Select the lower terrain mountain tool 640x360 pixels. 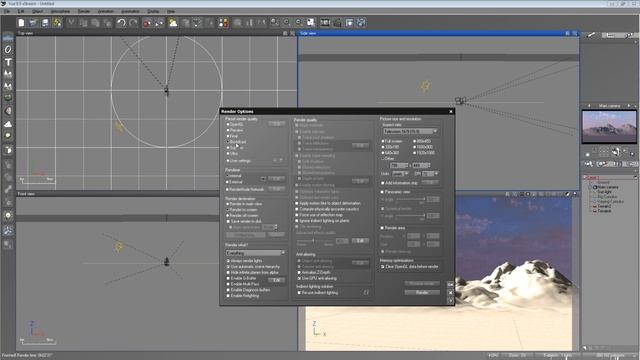point(8,86)
